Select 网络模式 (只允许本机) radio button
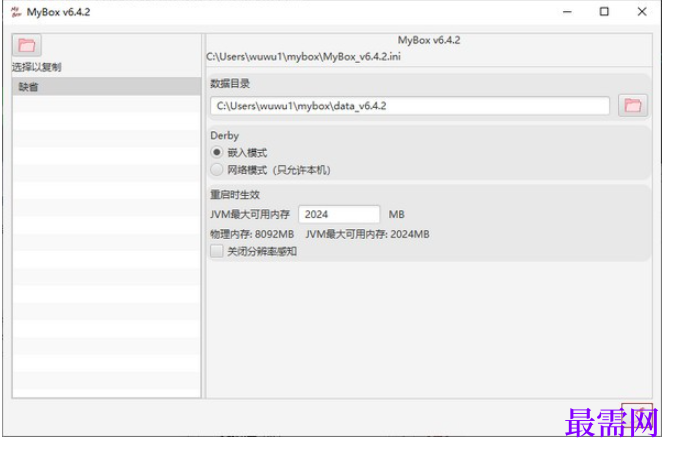 [216, 170]
